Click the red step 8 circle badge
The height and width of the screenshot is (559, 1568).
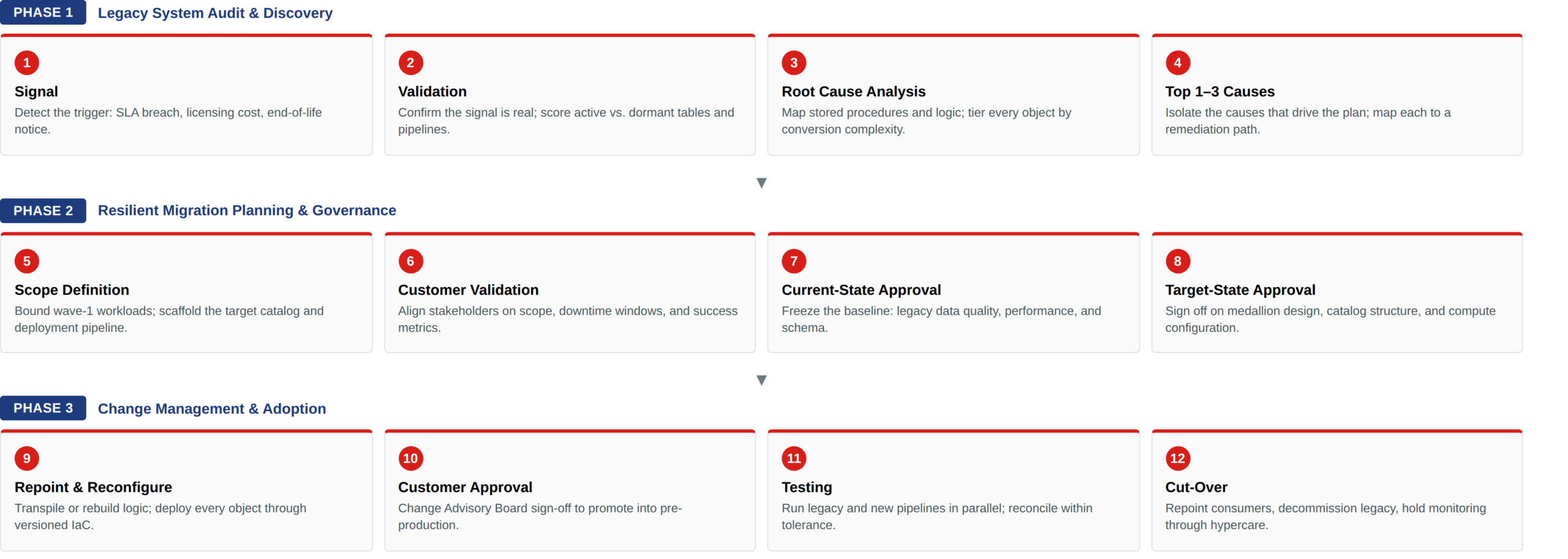click(1177, 261)
